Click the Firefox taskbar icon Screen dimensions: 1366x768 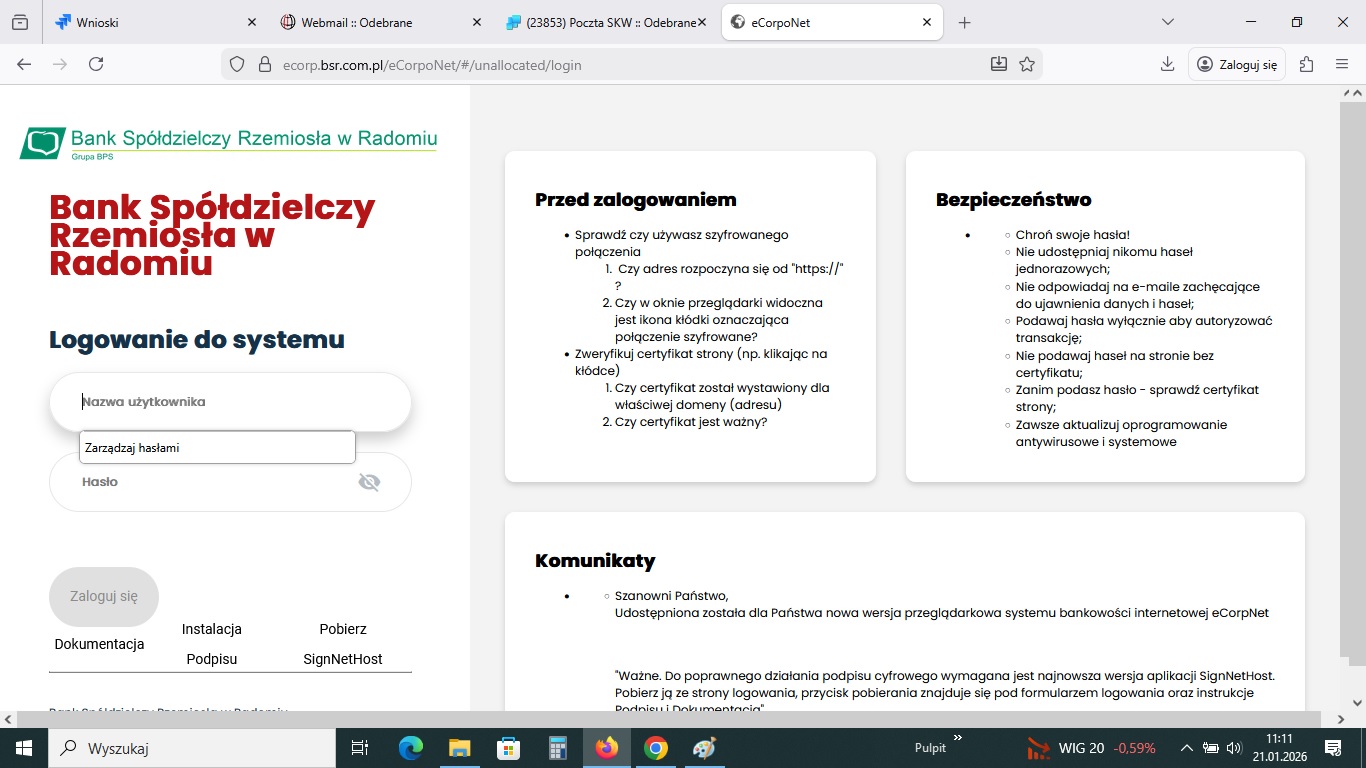coord(606,748)
